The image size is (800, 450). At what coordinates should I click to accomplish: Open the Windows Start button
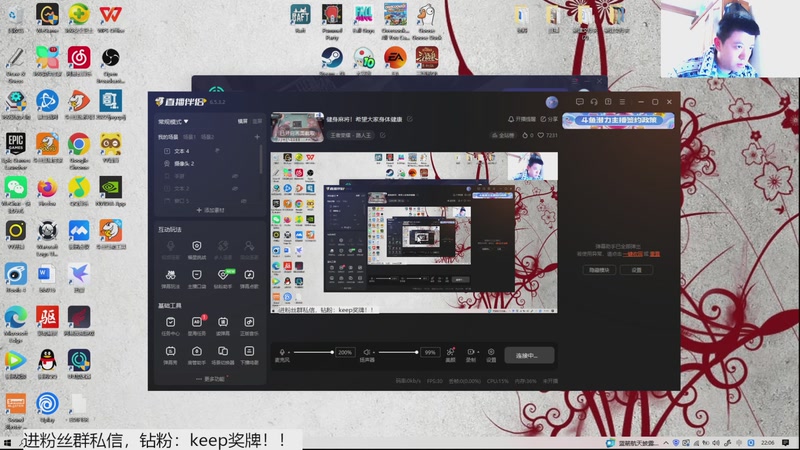pyautogui.click(x=7, y=443)
